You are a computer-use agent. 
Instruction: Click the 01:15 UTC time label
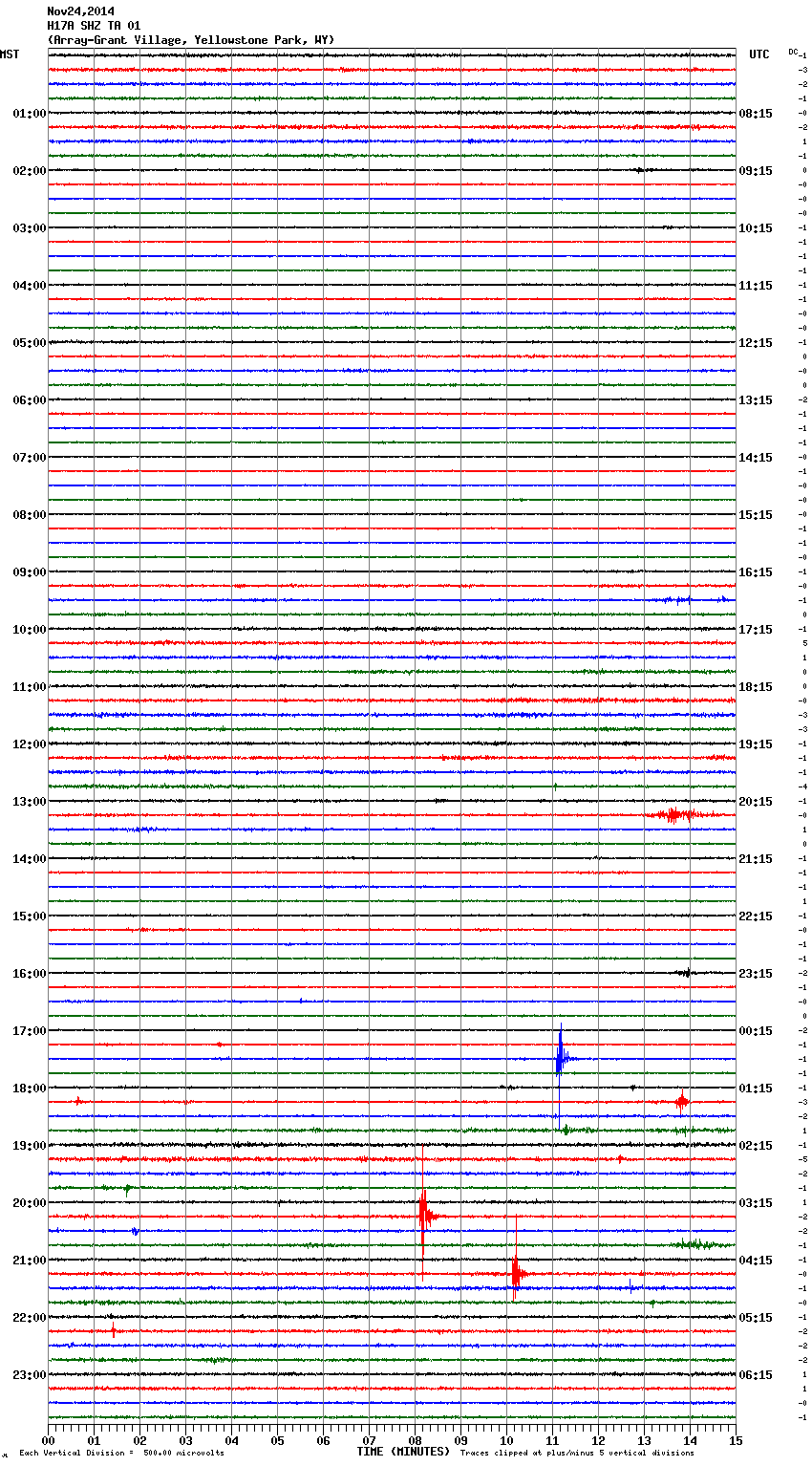(756, 1089)
